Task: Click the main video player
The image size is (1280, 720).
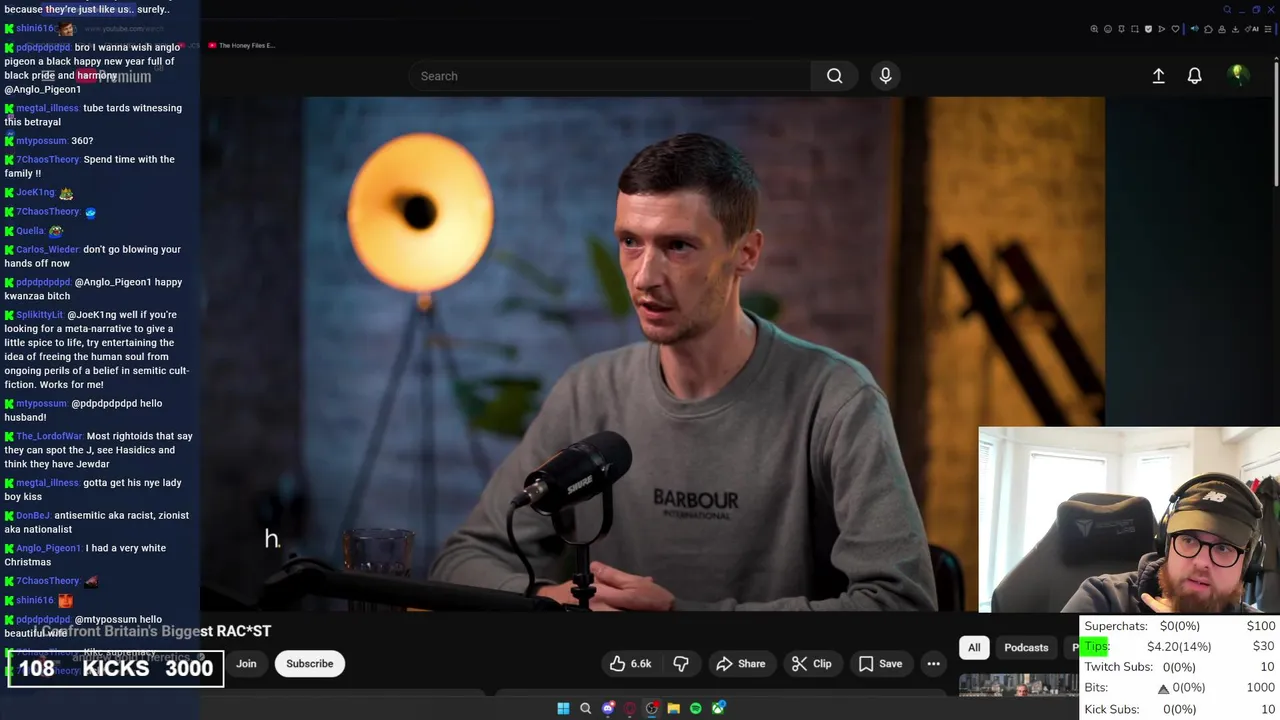Action: (652, 354)
